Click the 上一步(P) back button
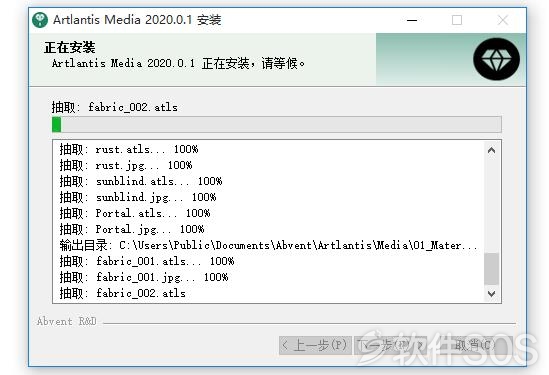This screenshot has width=549, height=375. (315, 346)
